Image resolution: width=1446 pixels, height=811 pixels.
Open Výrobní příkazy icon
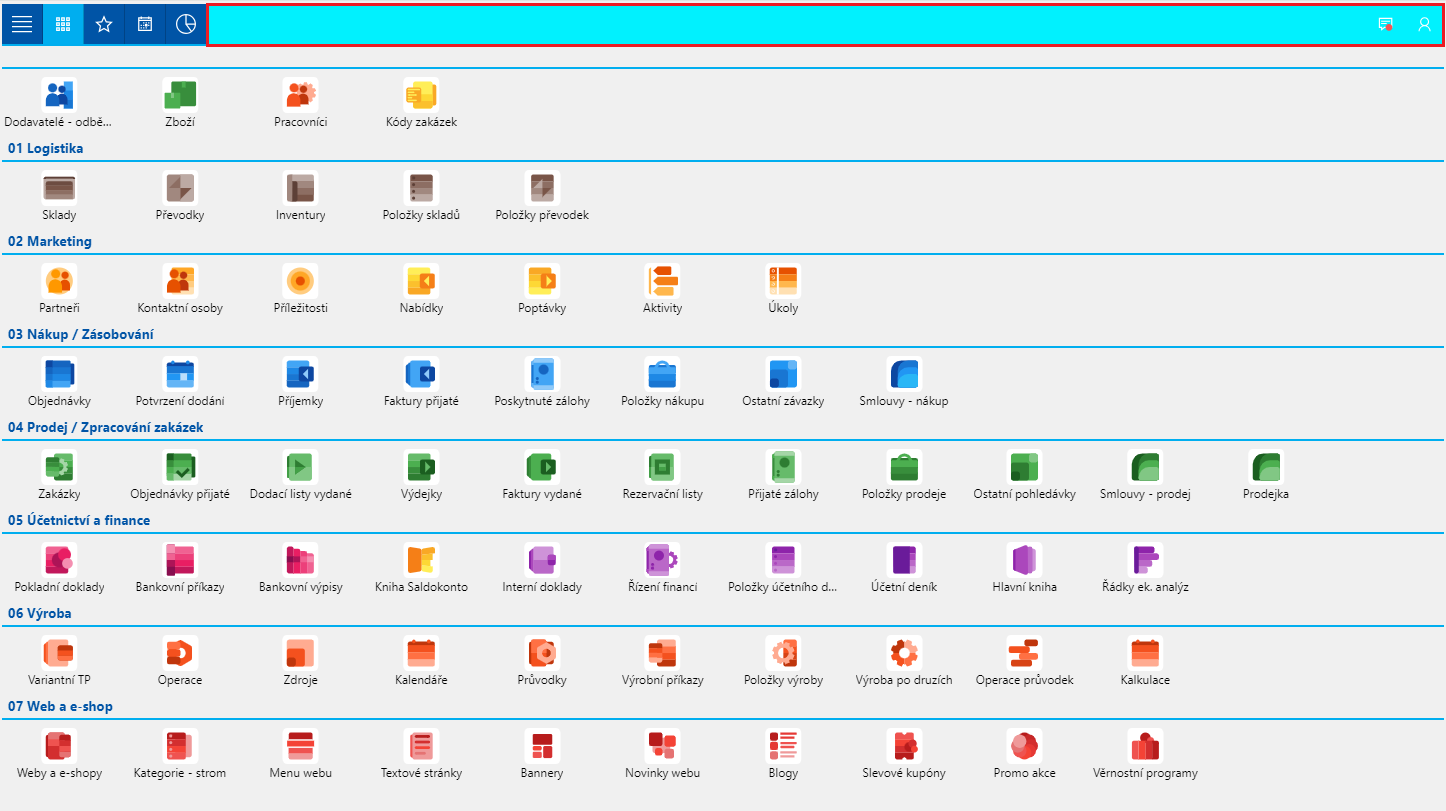tap(663, 653)
